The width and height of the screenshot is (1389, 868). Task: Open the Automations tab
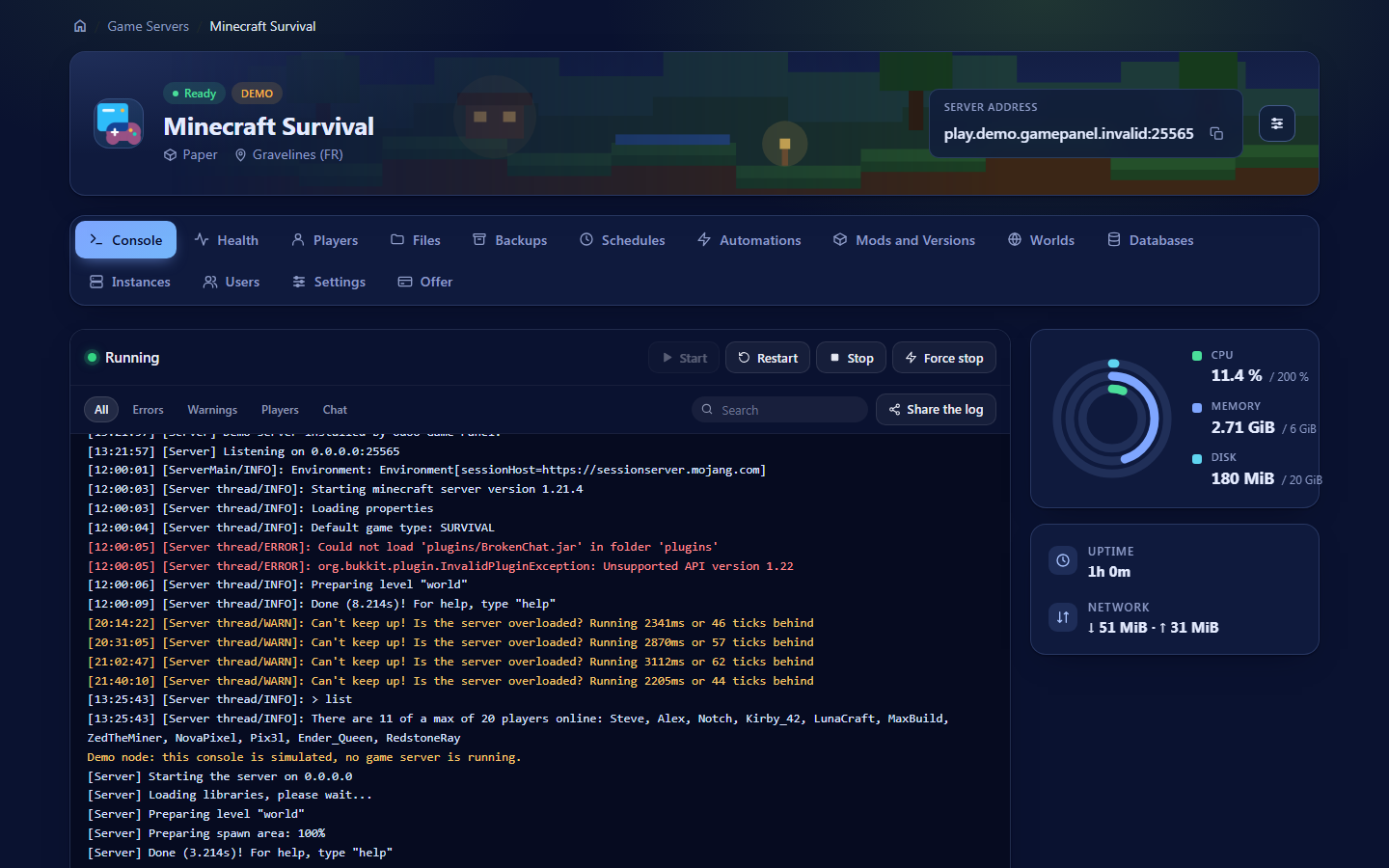[749, 240]
